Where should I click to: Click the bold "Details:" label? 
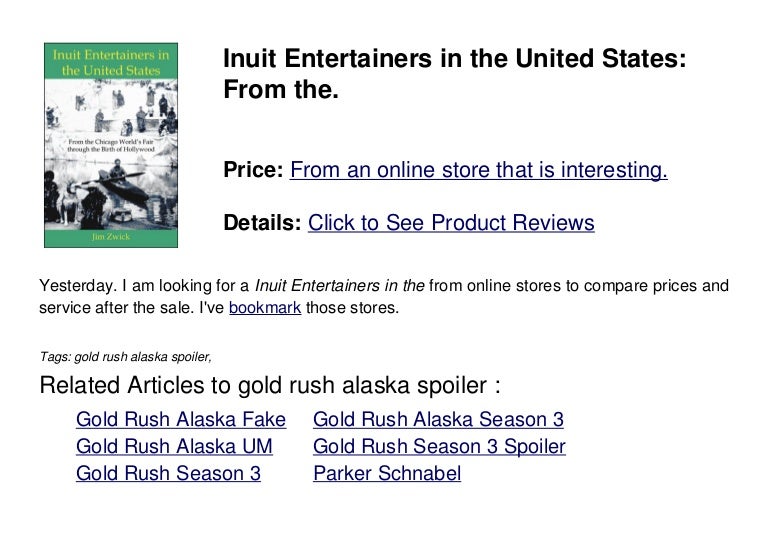(262, 223)
